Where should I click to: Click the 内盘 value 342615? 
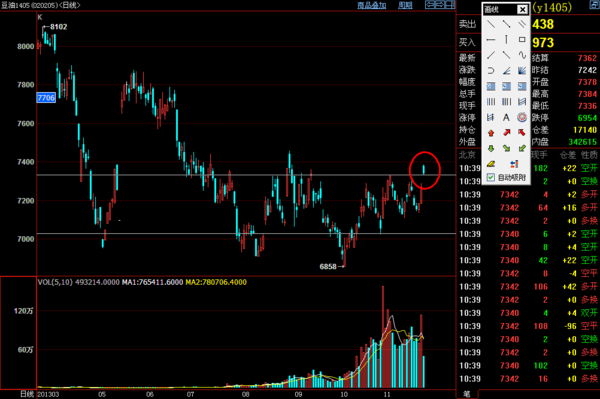point(583,142)
